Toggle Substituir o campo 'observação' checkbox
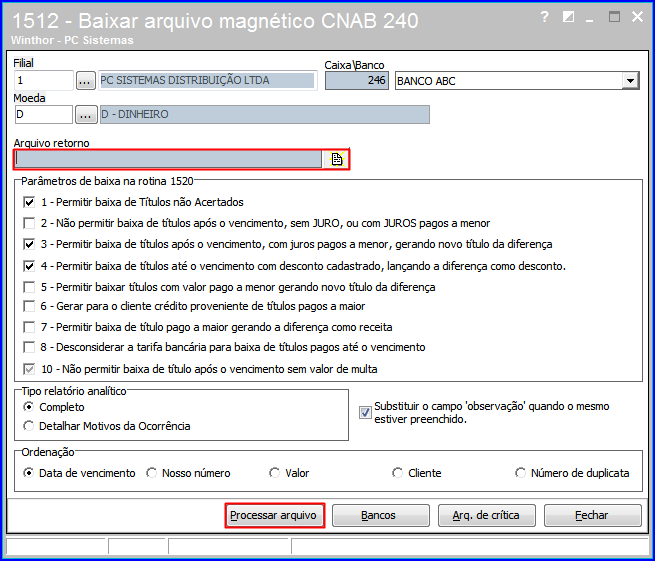 (365, 413)
